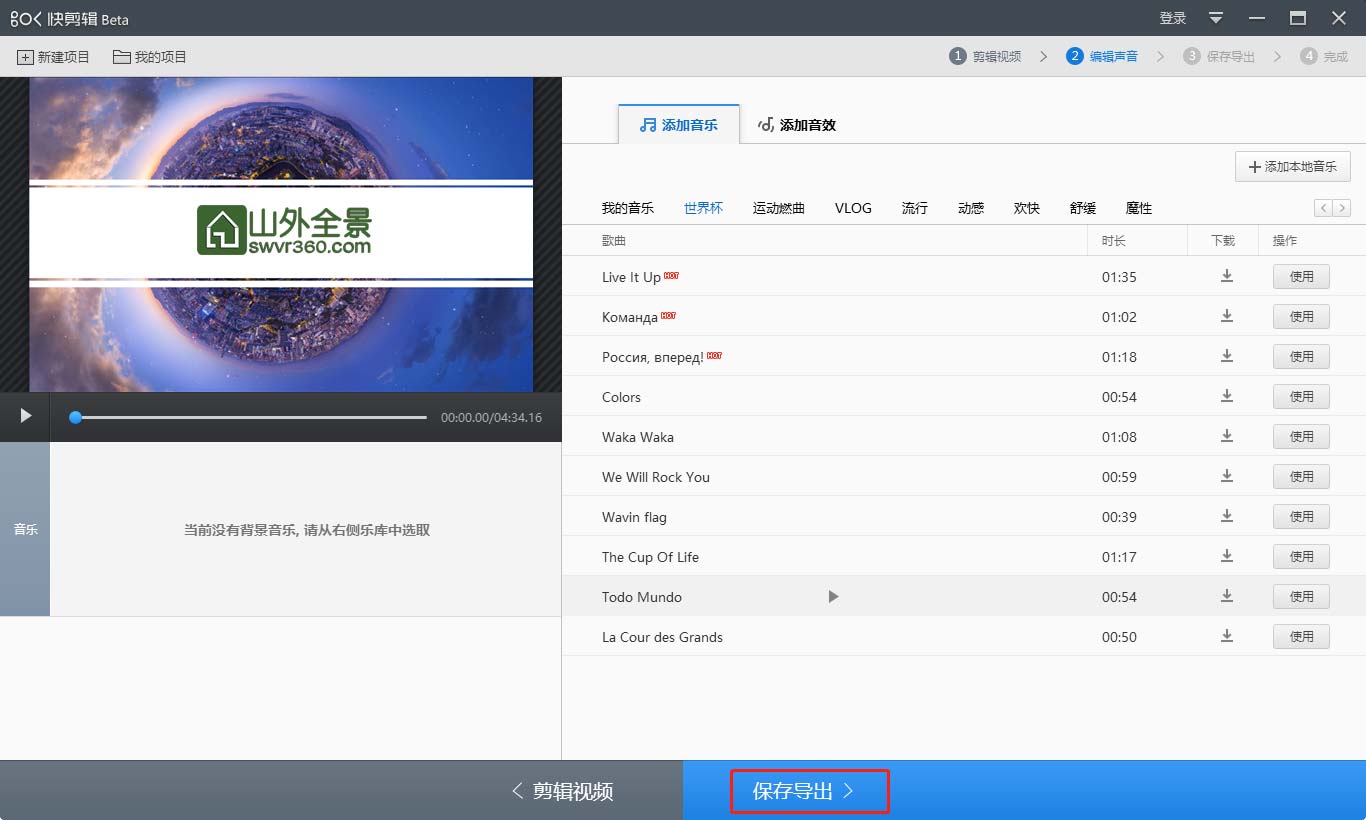Use the Wavin flag song
The image size is (1366, 820).
click(x=1300, y=517)
